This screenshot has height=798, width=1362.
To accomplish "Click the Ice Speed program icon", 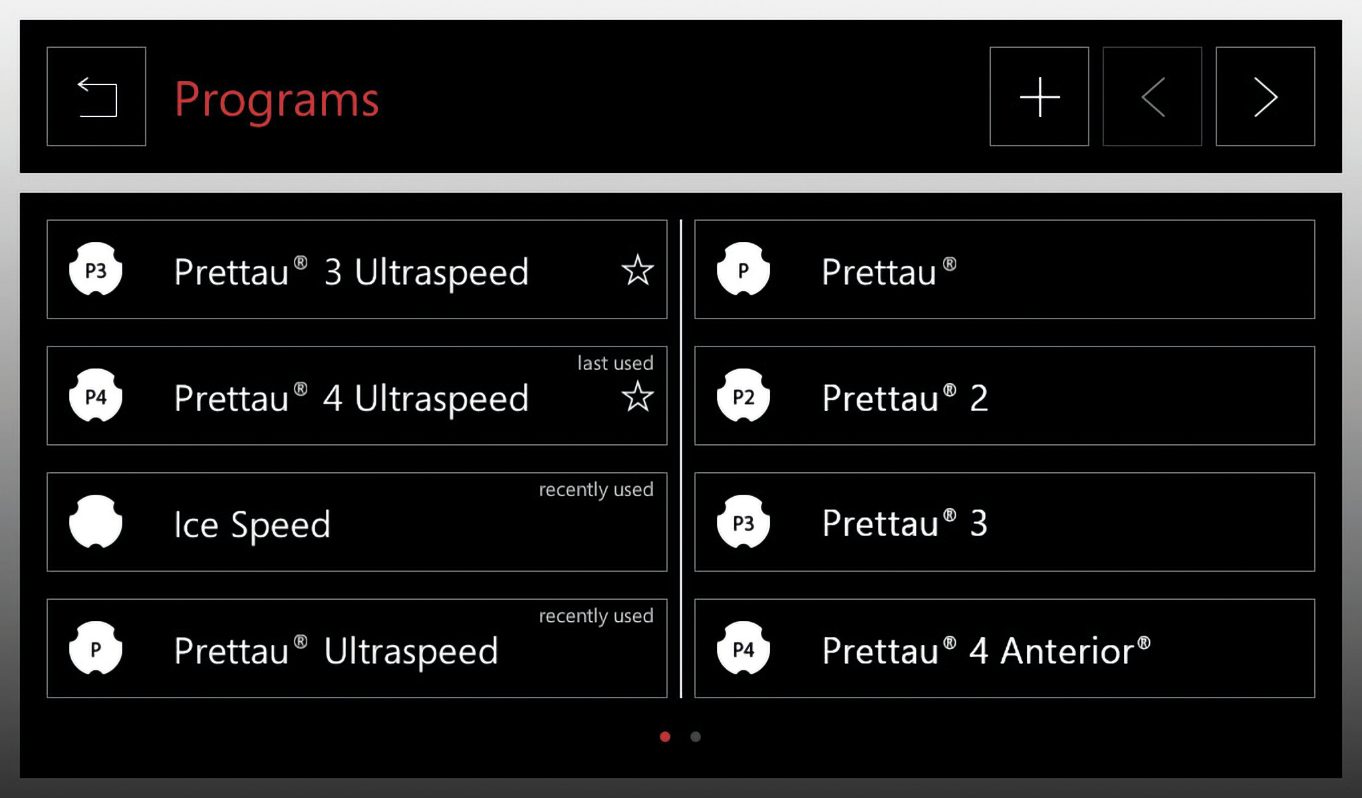I will click(96, 523).
